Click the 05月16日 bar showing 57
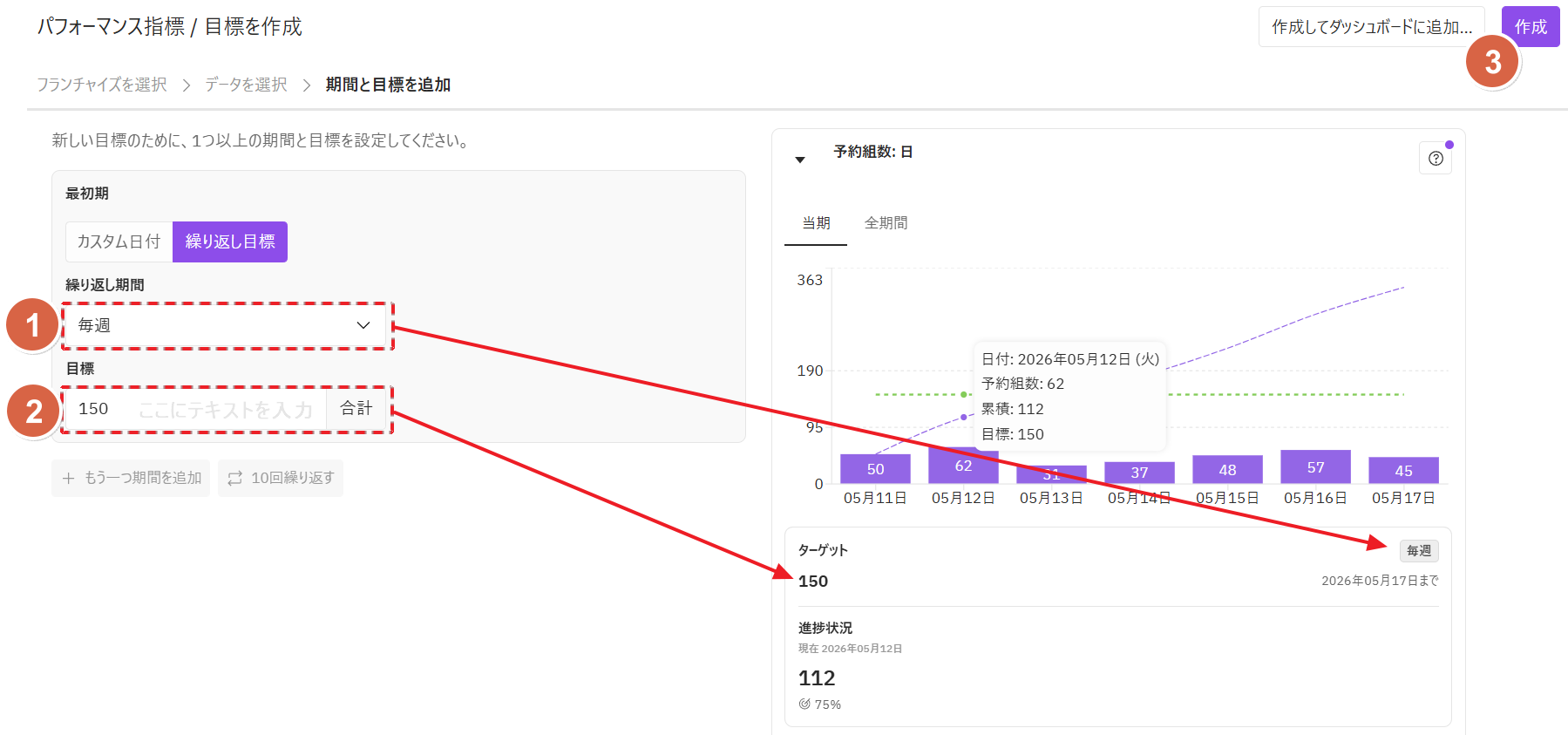 tap(1315, 466)
